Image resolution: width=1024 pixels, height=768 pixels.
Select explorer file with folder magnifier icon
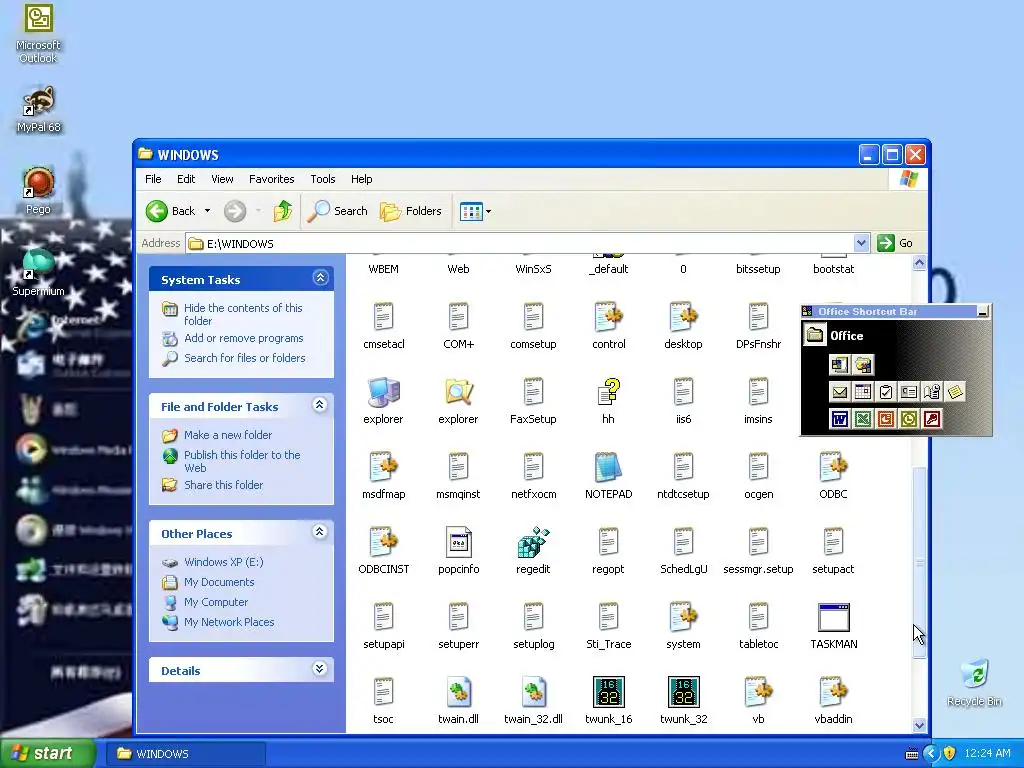[x=458, y=392]
